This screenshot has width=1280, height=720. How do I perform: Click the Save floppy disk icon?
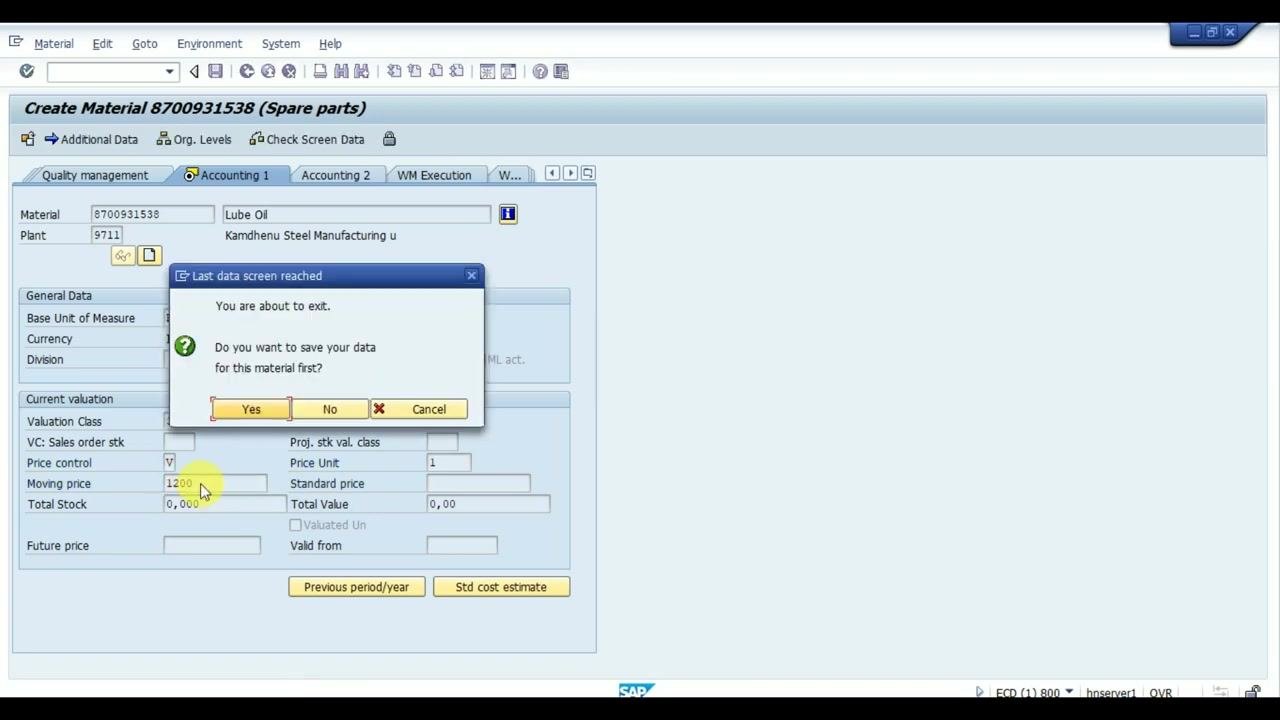click(x=215, y=71)
